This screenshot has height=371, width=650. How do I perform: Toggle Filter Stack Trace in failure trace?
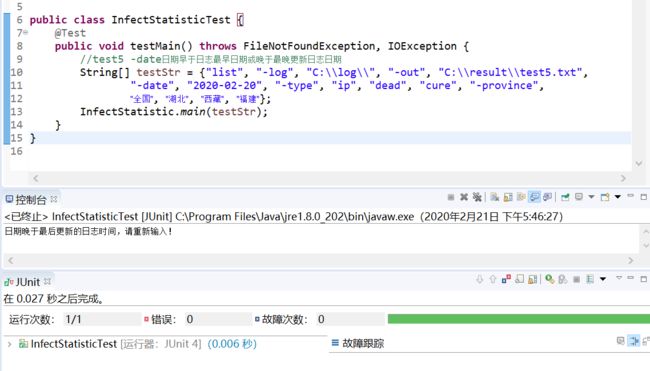pyautogui.click(x=634, y=341)
